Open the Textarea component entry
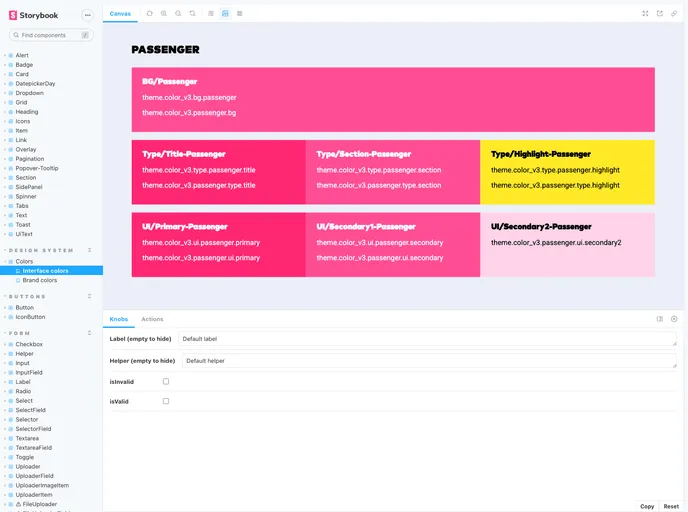 point(27,438)
